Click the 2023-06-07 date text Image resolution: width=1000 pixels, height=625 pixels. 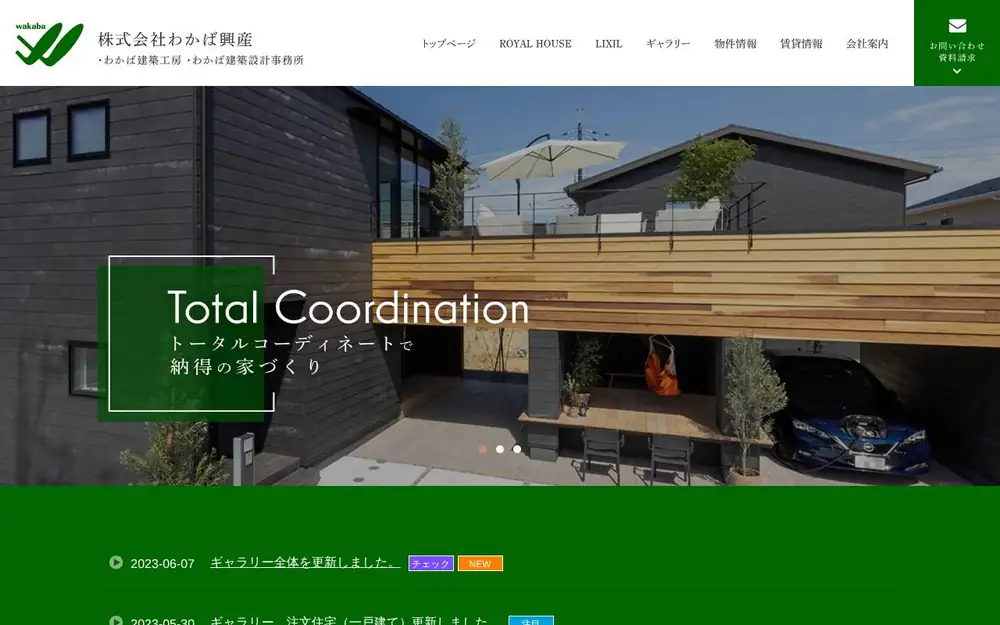tap(162, 564)
